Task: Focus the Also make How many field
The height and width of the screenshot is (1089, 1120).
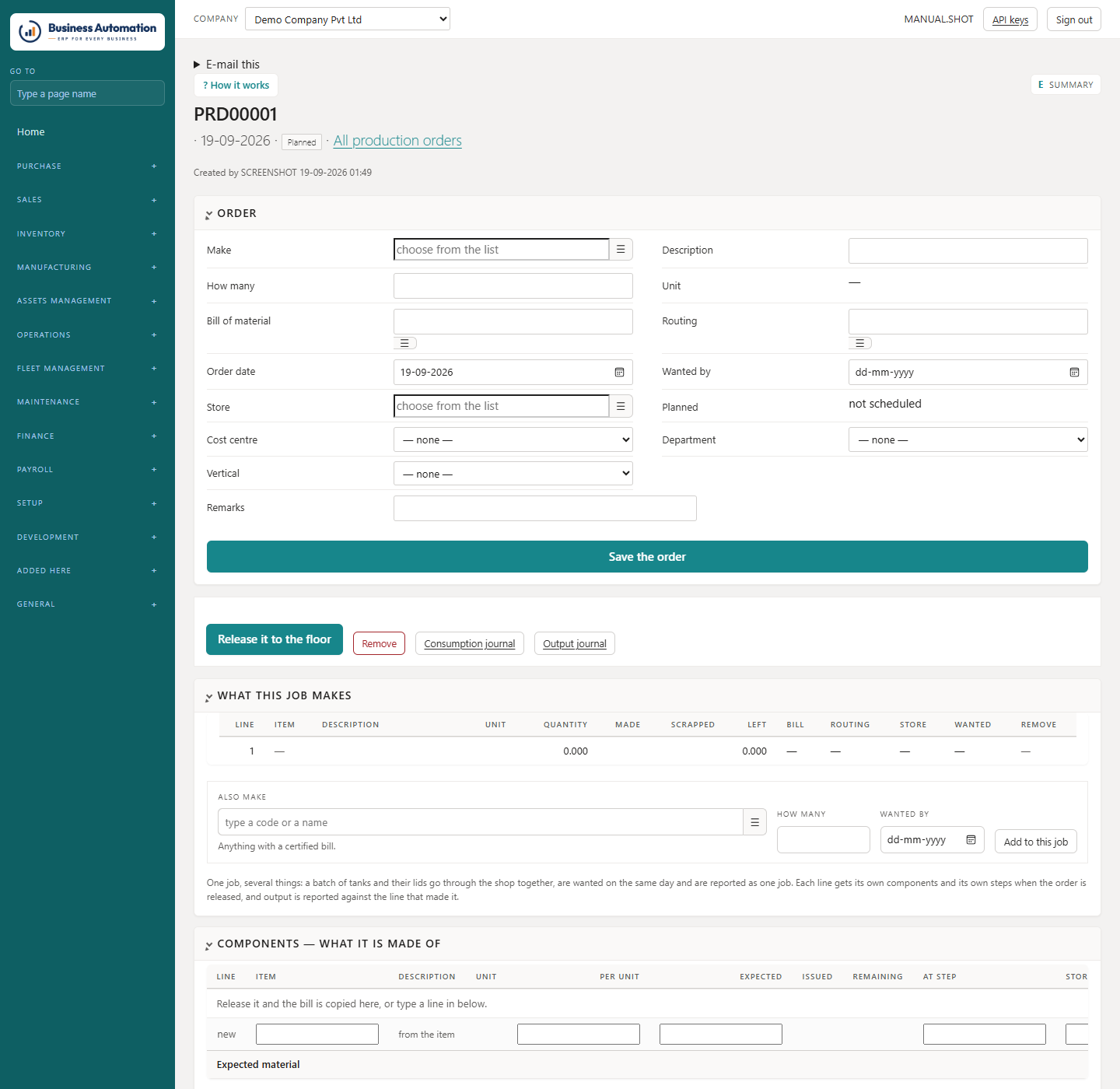Action: [824, 840]
